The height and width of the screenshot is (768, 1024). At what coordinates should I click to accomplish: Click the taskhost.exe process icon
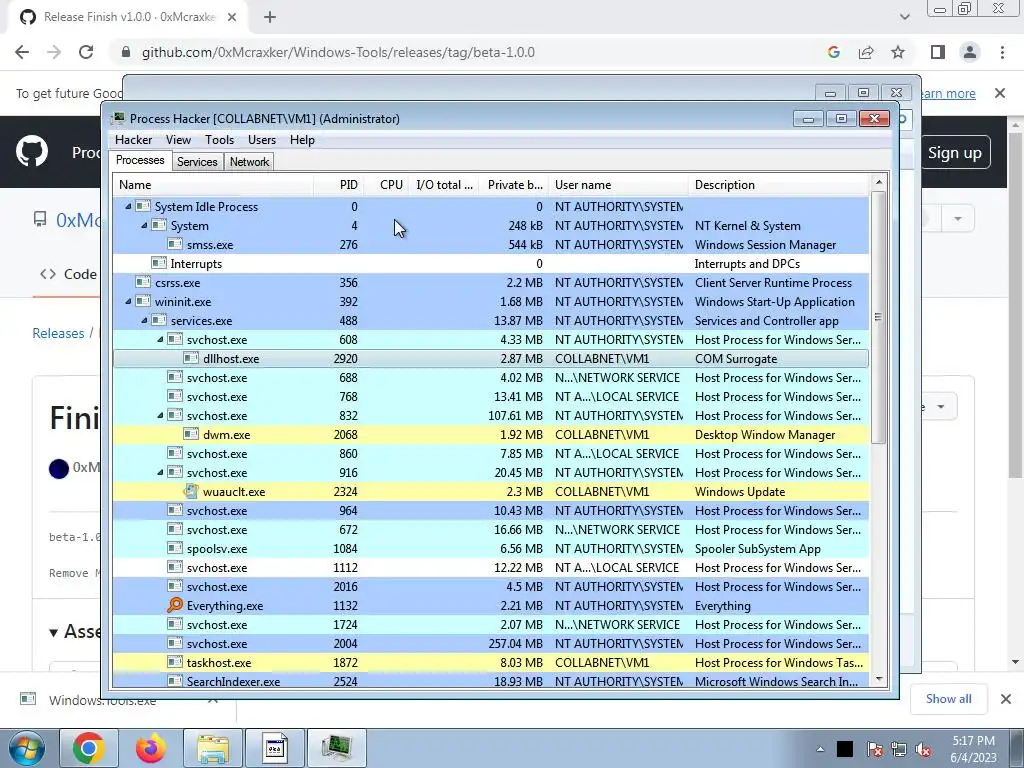[175, 662]
